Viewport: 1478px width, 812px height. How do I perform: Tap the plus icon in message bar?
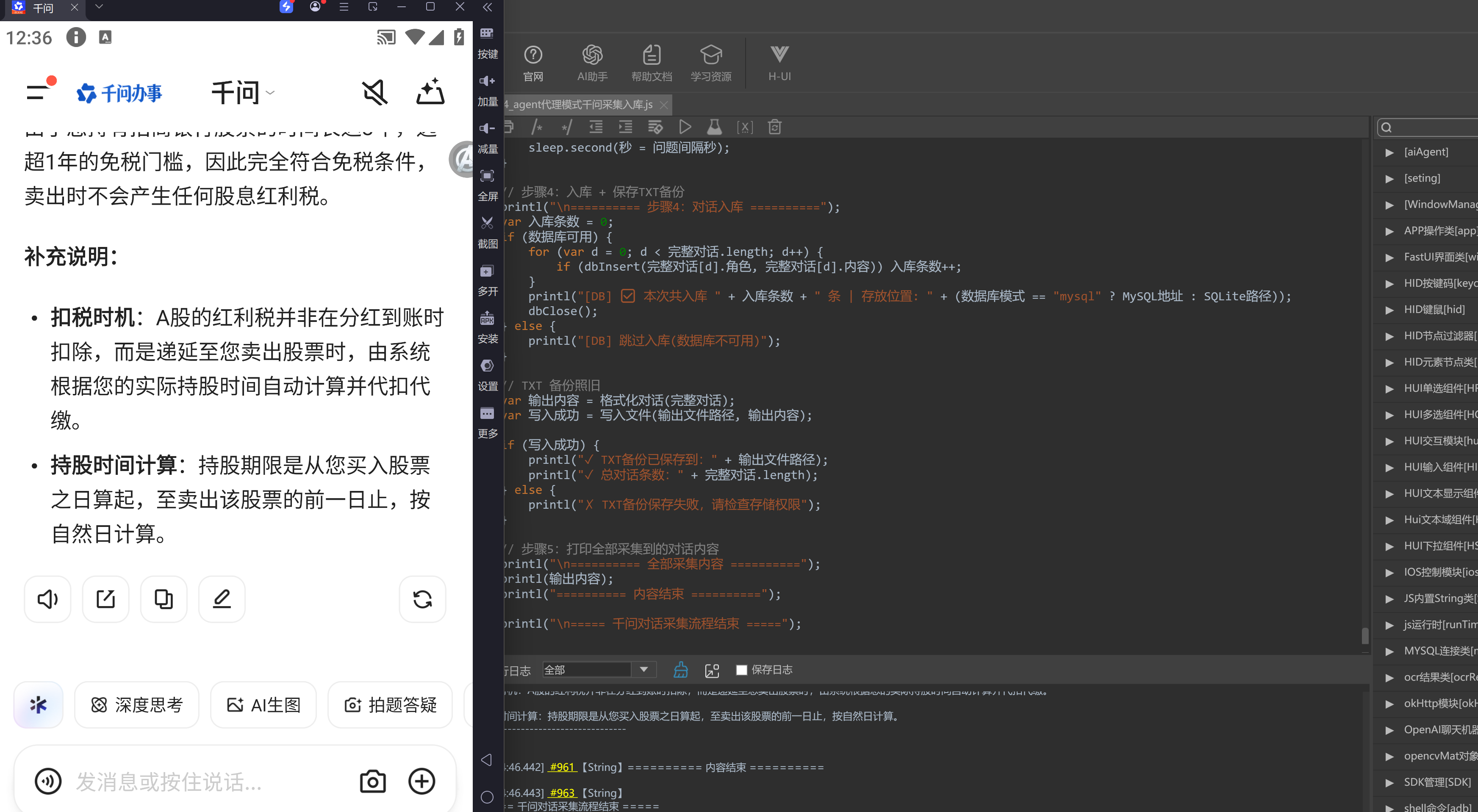422,781
